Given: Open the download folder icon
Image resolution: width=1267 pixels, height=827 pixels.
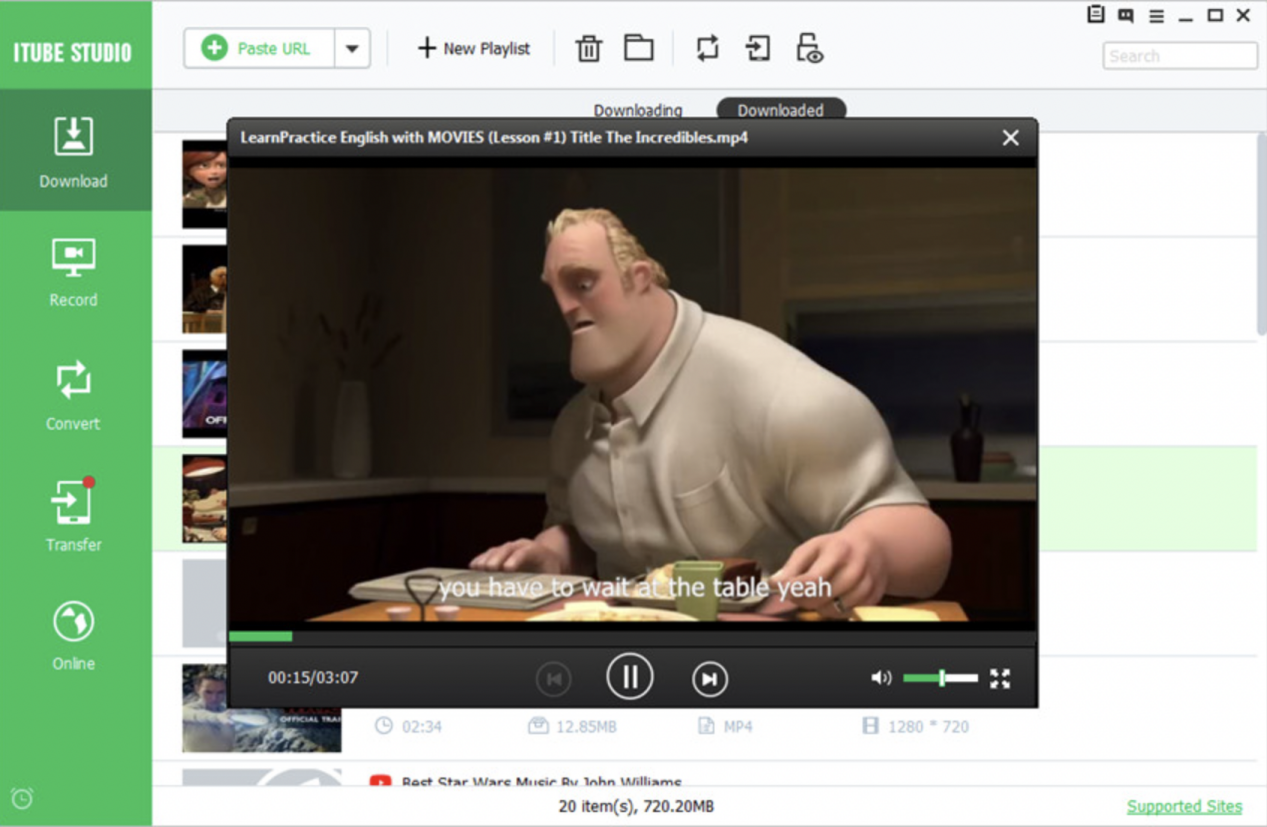Looking at the screenshot, I should coord(638,48).
